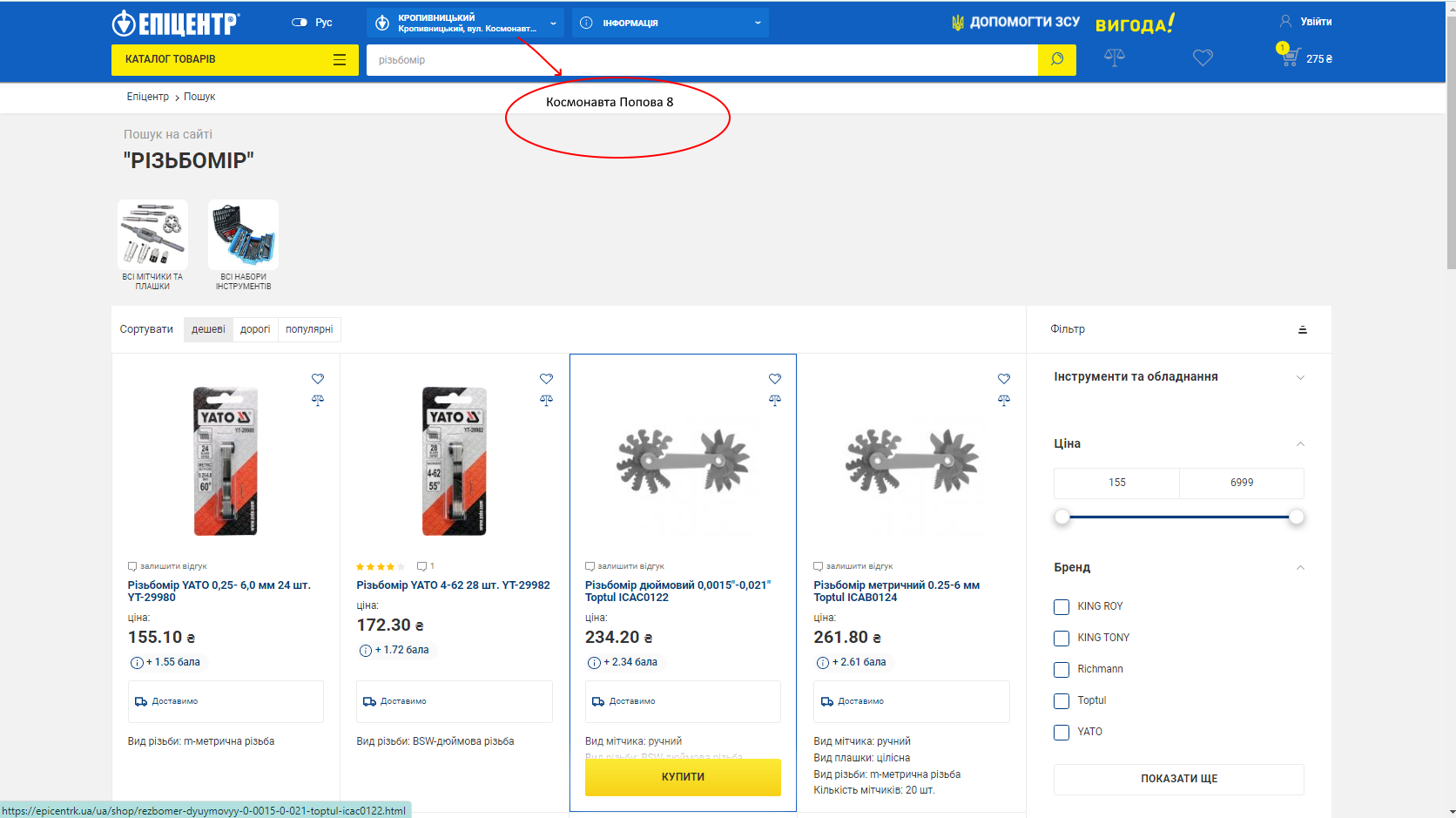Sort by популярні
Screen dimensions: 1456x818
pos(309,329)
